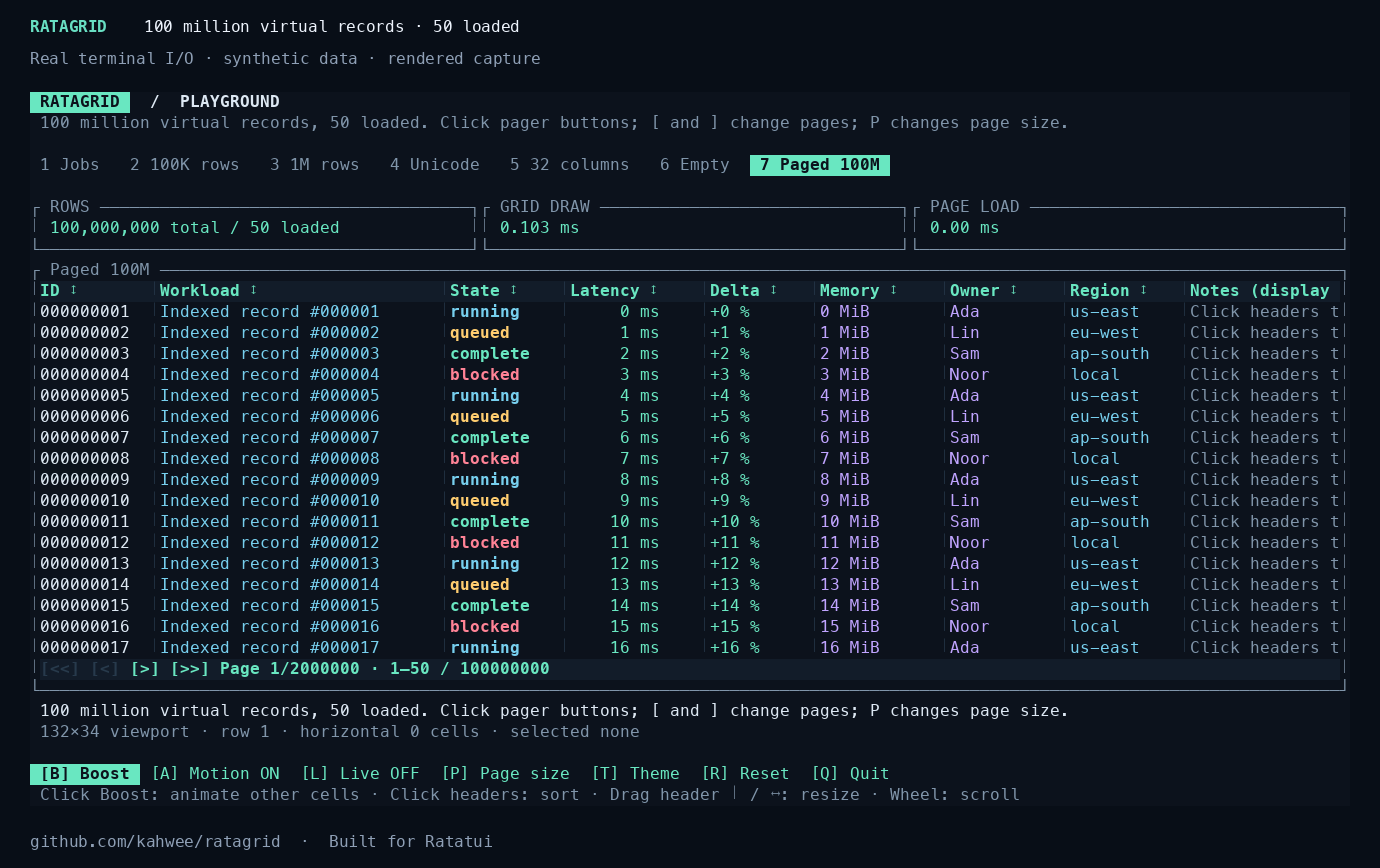Viewport: 1380px width, 868px height.
Task: Click the ID cell 000000004
Action: pyautogui.click(x=85, y=375)
